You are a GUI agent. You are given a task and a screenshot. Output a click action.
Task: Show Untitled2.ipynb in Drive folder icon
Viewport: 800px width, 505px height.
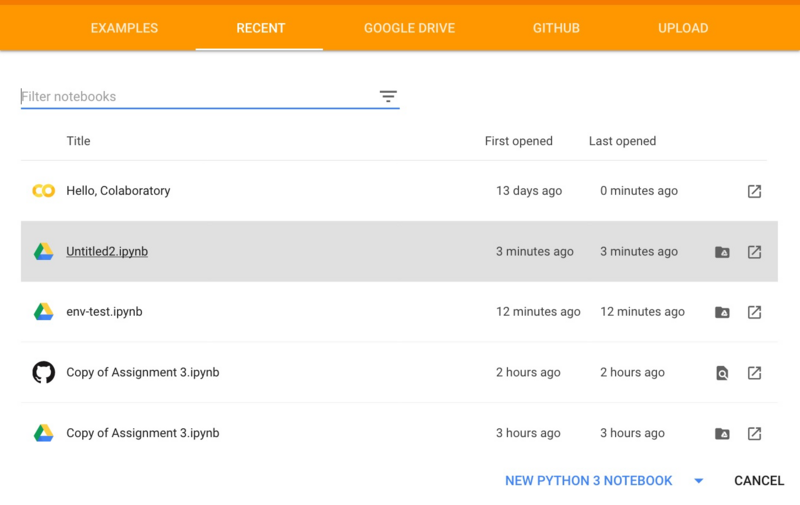tap(722, 252)
